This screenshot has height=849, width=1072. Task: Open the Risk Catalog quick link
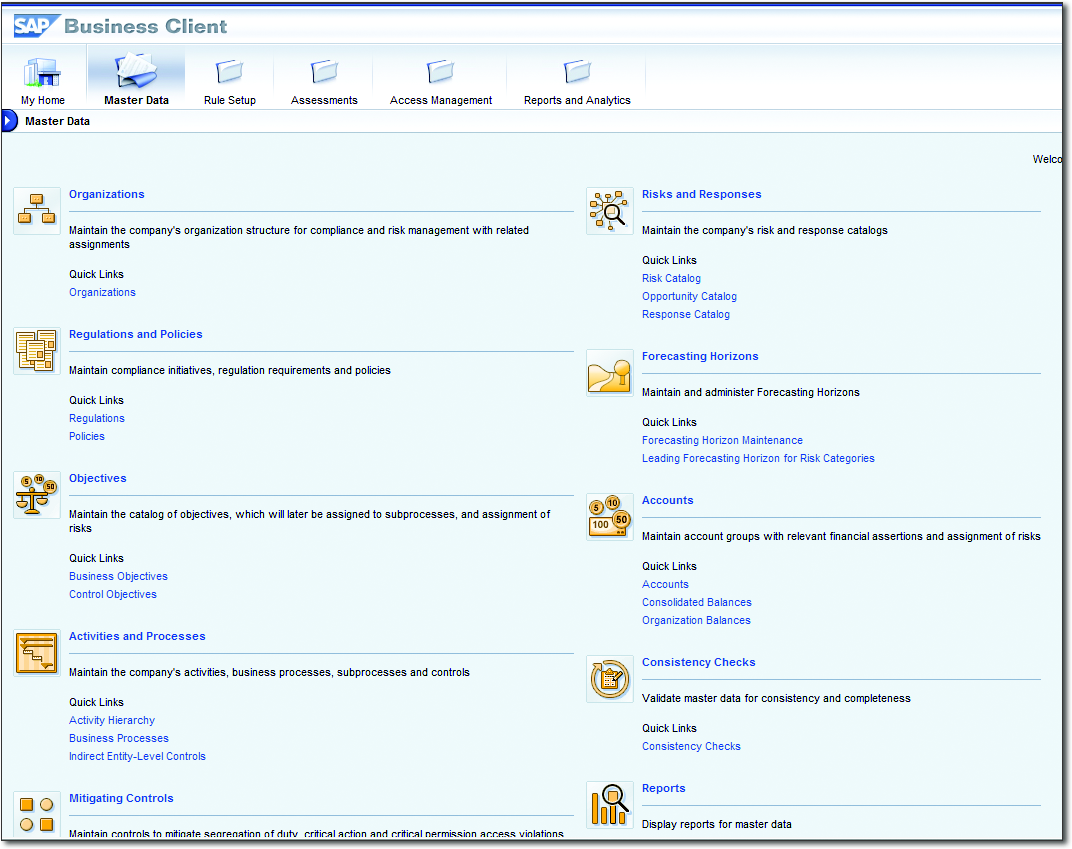coord(671,279)
